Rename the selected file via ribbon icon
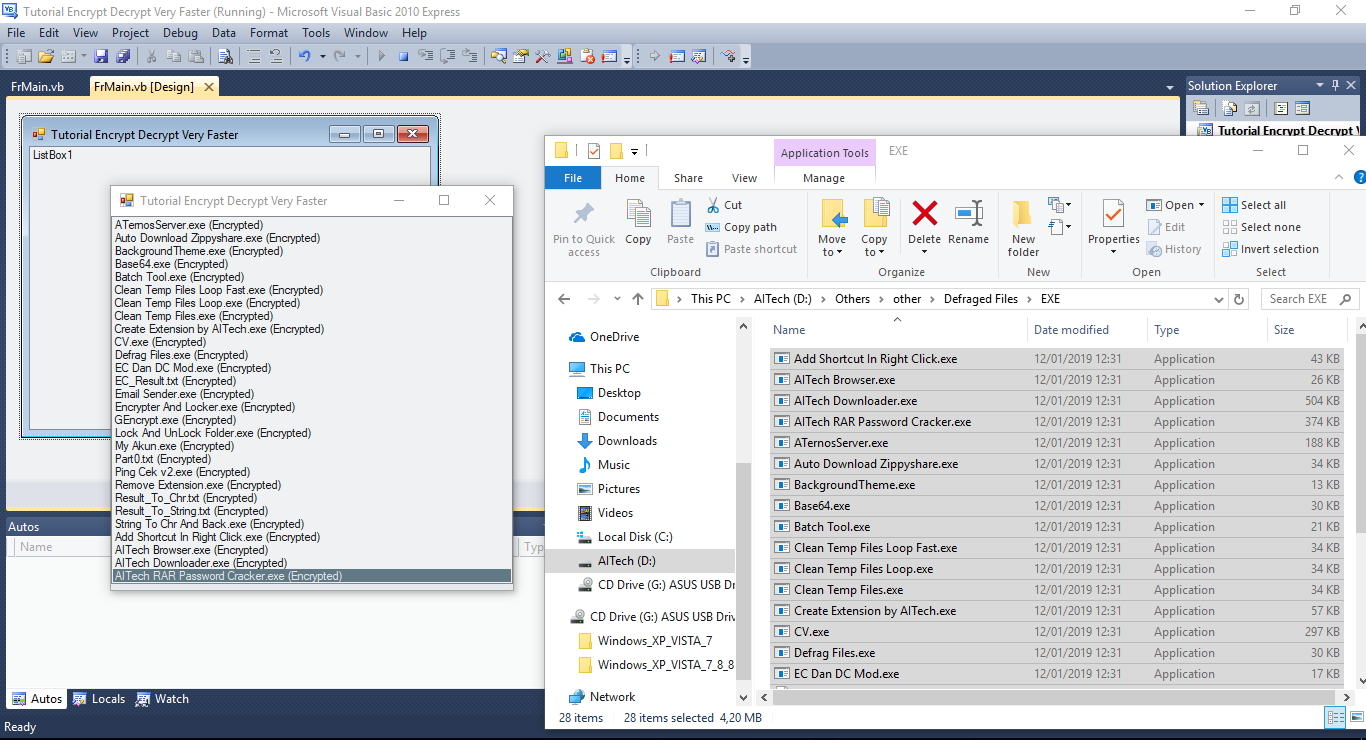Viewport: 1366px width, 740px height. coord(968,226)
